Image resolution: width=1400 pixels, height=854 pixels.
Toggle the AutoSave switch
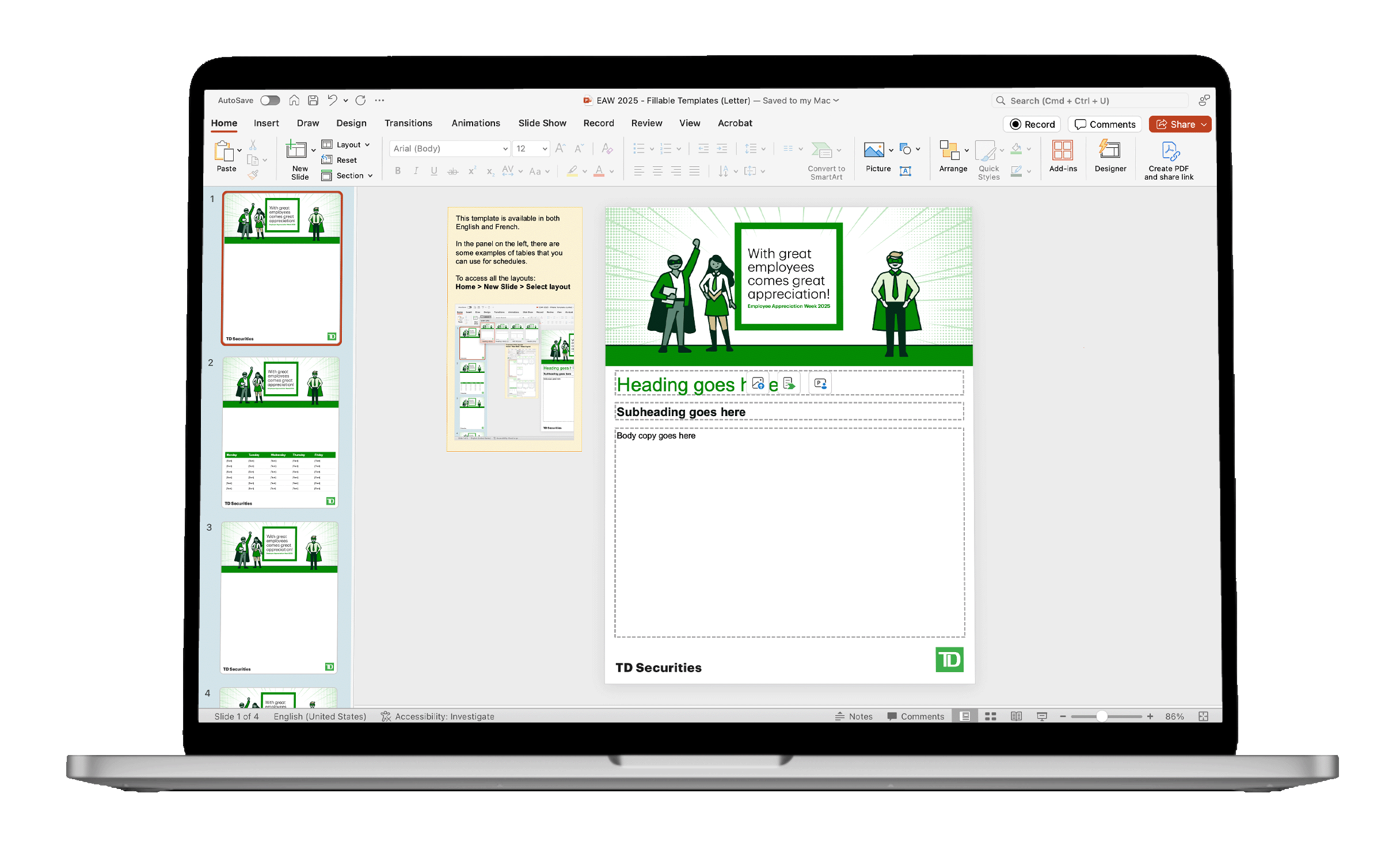[x=269, y=100]
